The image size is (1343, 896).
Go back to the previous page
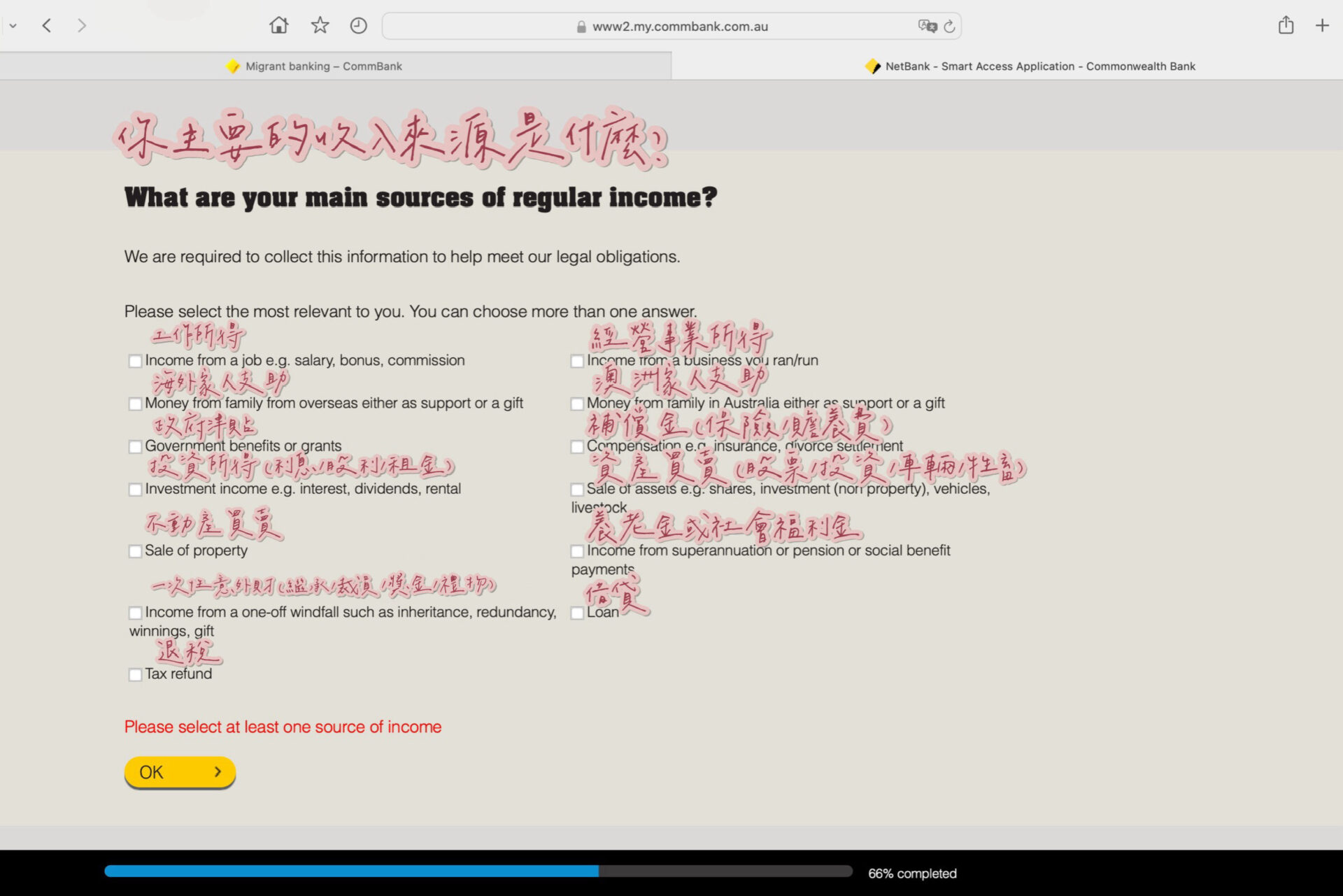[47, 26]
